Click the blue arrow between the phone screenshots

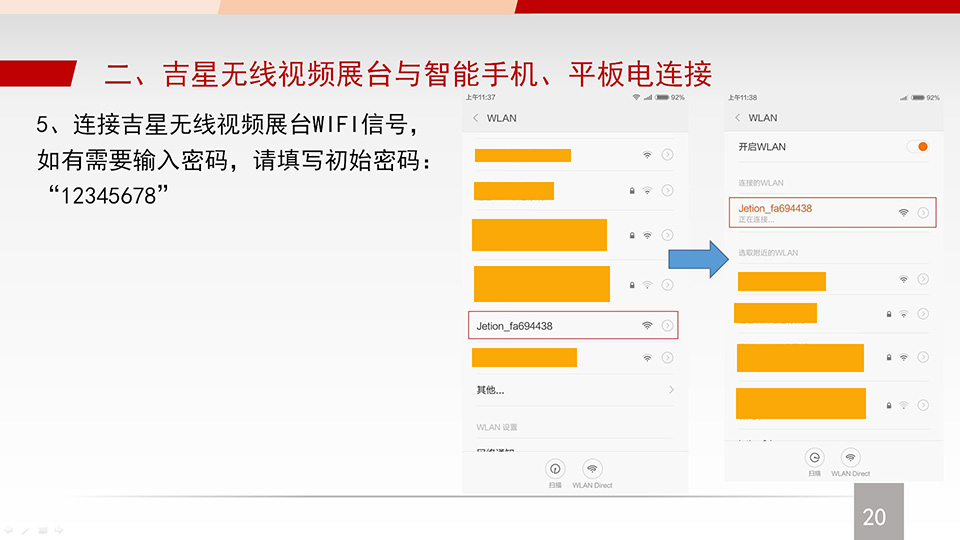[699, 258]
